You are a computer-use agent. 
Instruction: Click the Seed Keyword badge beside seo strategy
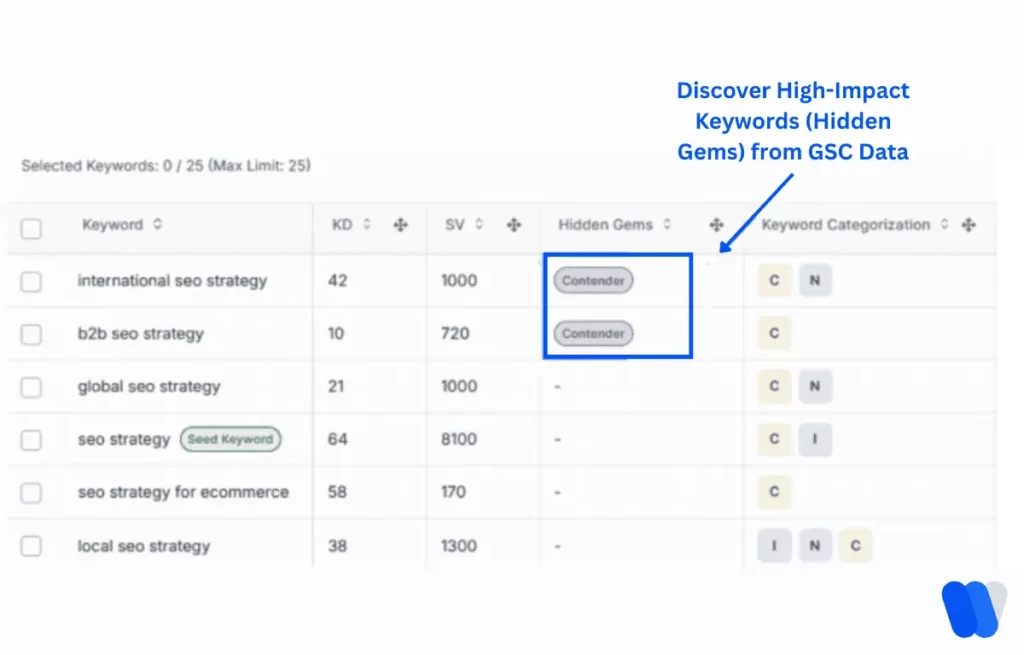(230, 439)
